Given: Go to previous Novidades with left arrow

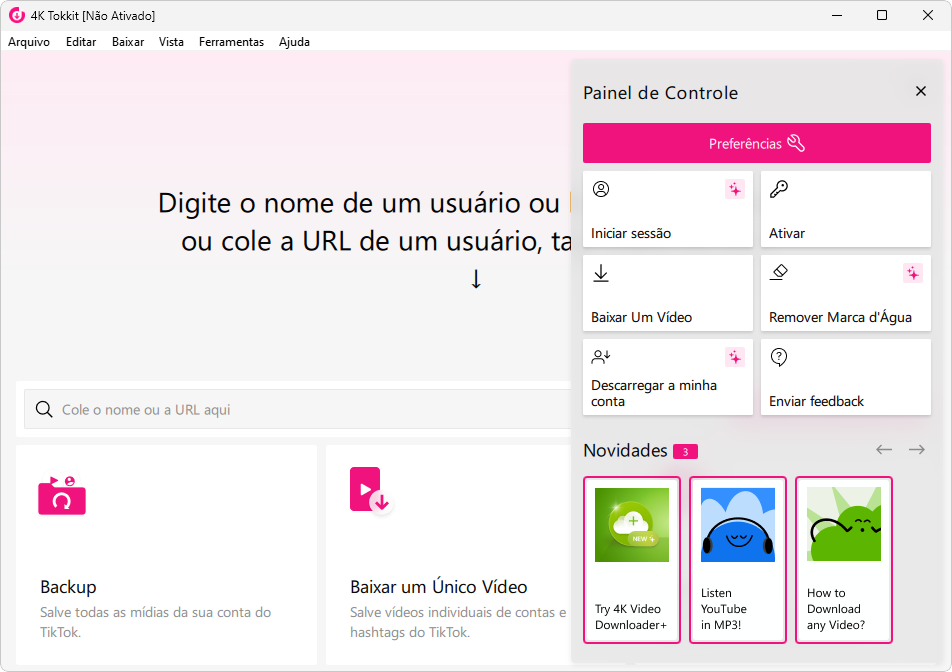Looking at the screenshot, I should 883,450.
